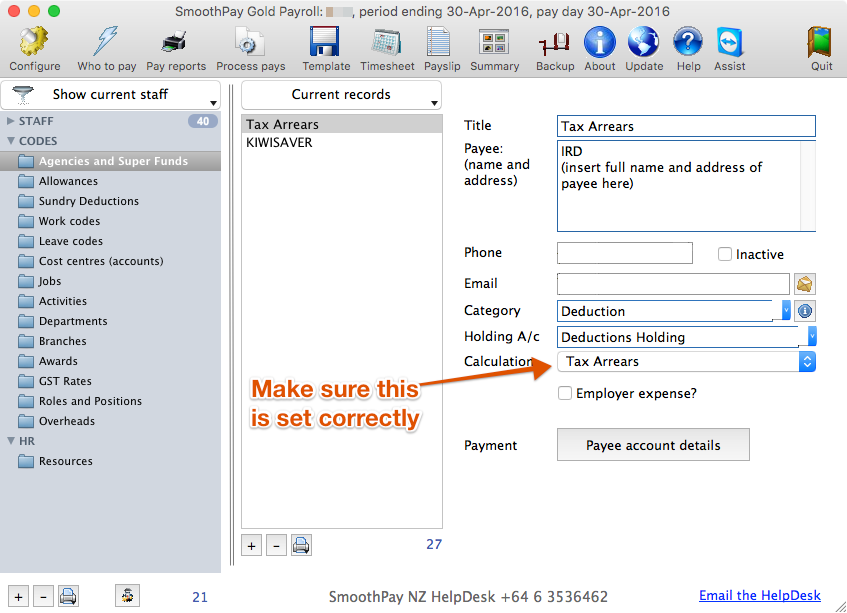Click the STAFF count badge 40
Image resolution: width=847 pixels, height=613 pixels.
coord(203,121)
